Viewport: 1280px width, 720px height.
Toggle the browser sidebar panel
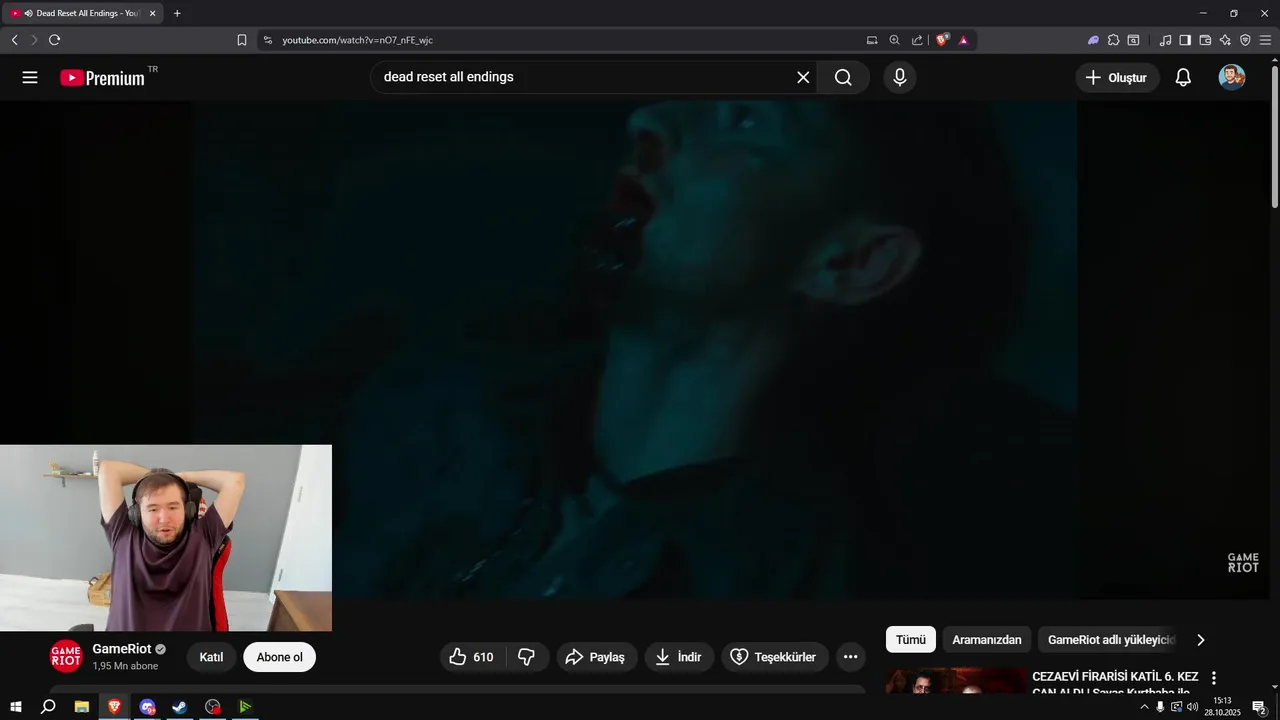(x=1185, y=40)
